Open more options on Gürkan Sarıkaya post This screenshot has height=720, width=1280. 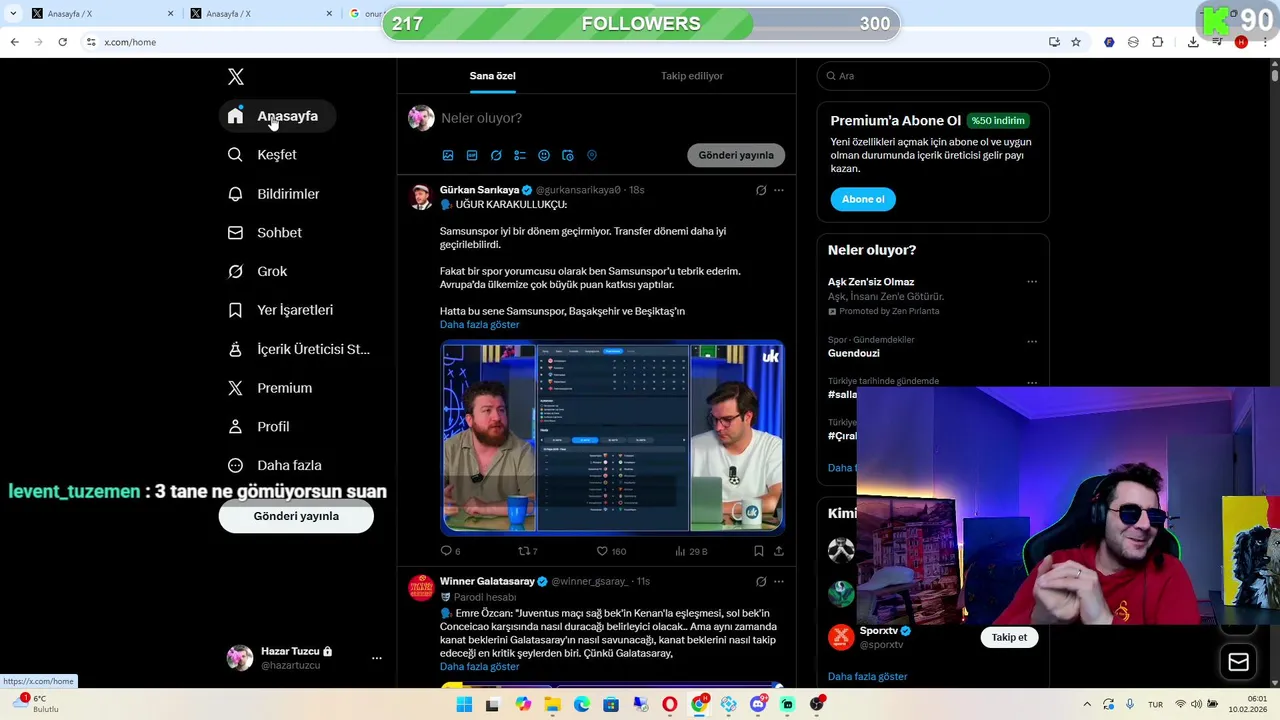click(779, 190)
